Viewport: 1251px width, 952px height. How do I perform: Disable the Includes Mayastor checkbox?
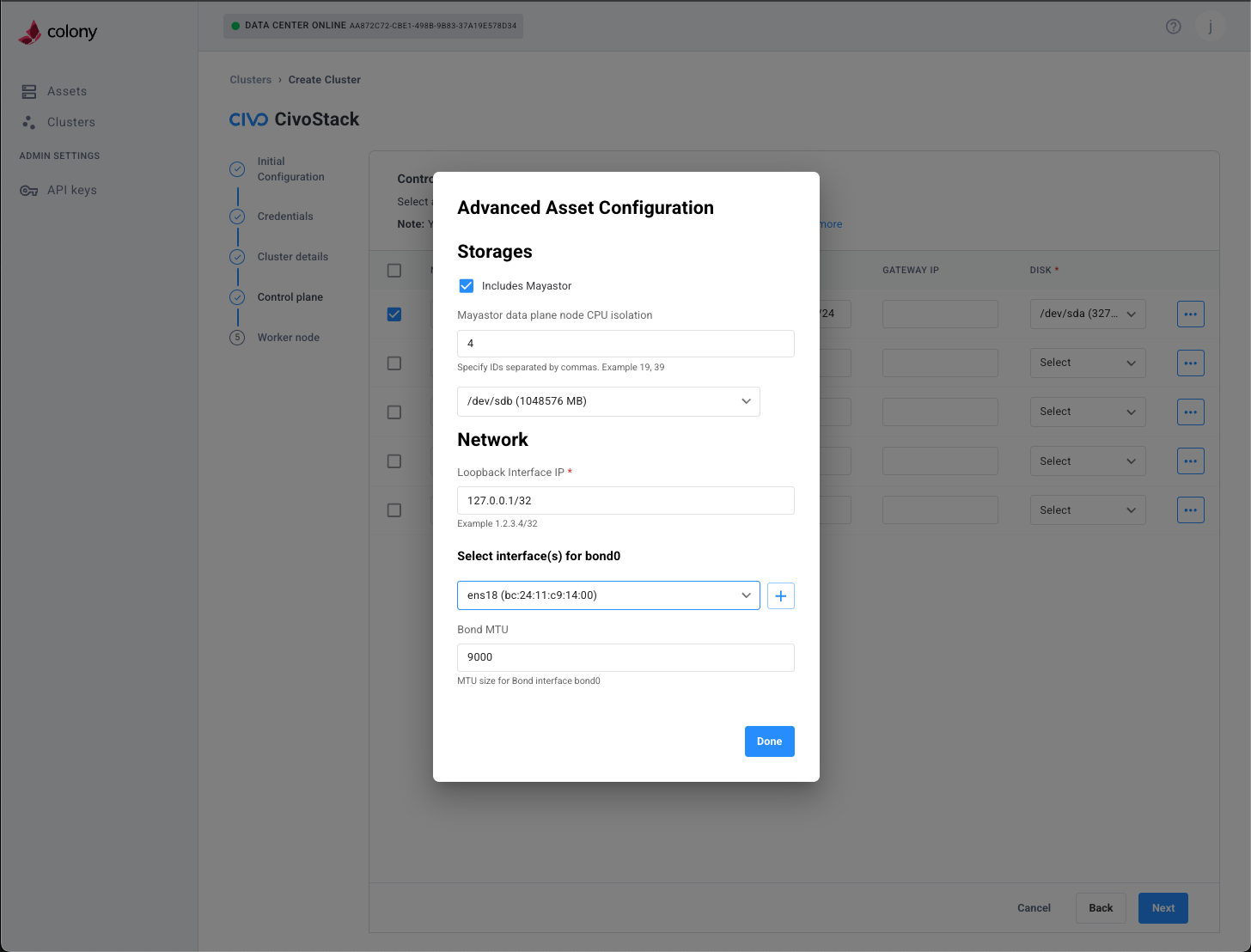click(466, 285)
